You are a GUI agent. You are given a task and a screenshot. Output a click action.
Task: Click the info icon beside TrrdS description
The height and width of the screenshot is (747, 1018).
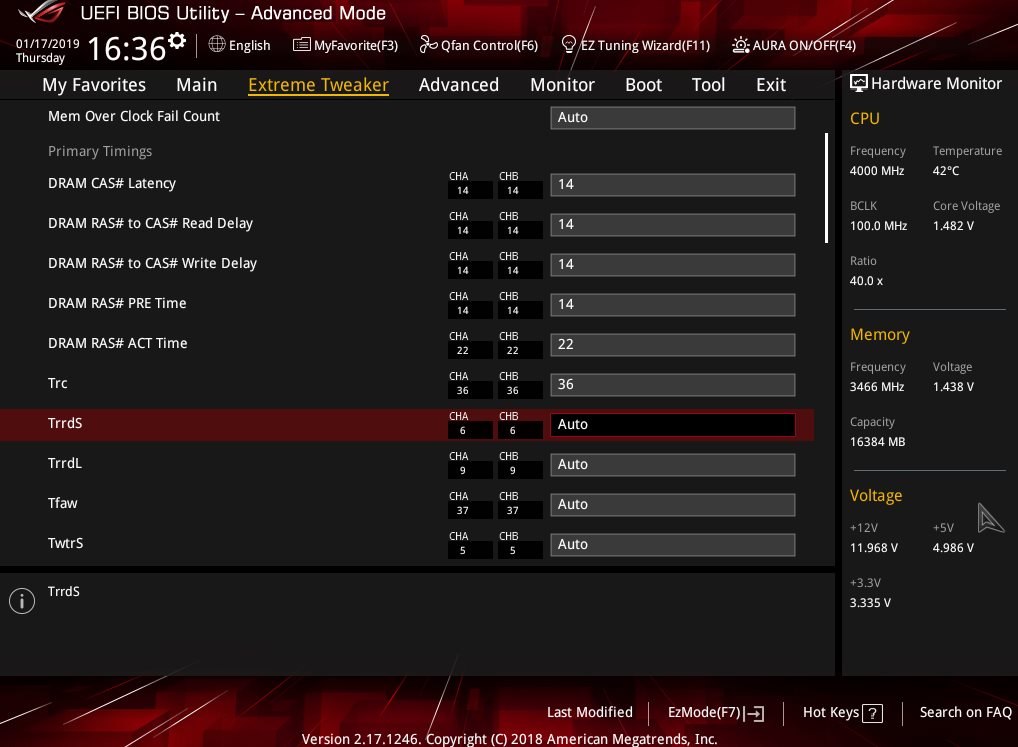[x=21, y=600]
